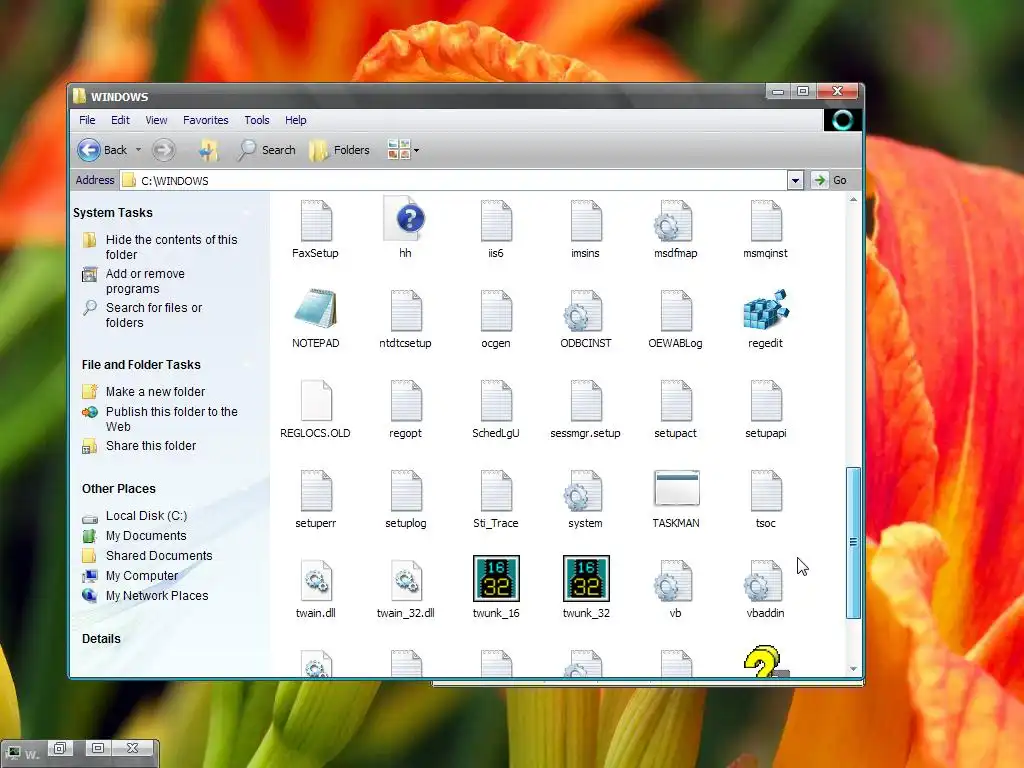Open Local Disk (C:) link
This screenshot has width=1024, height=768.
point(146,516)
